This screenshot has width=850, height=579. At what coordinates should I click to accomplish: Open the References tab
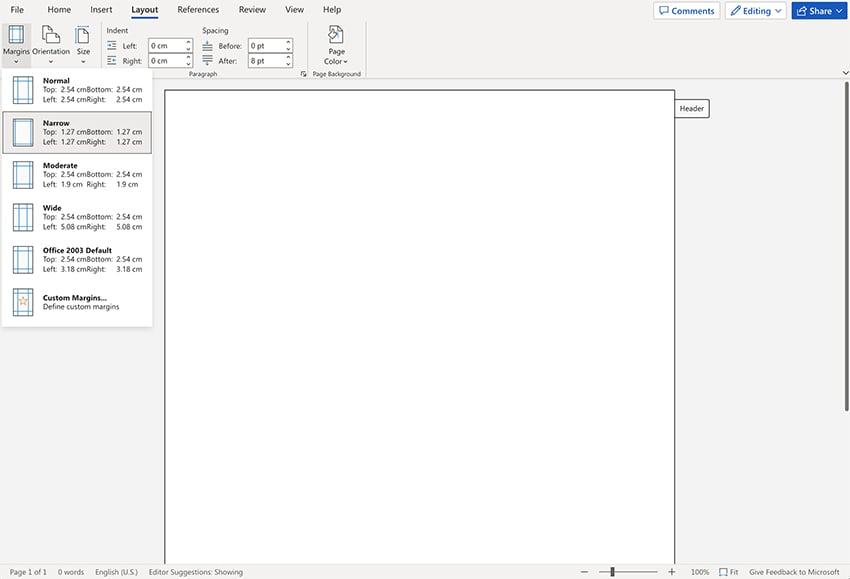tap(198, 10)
